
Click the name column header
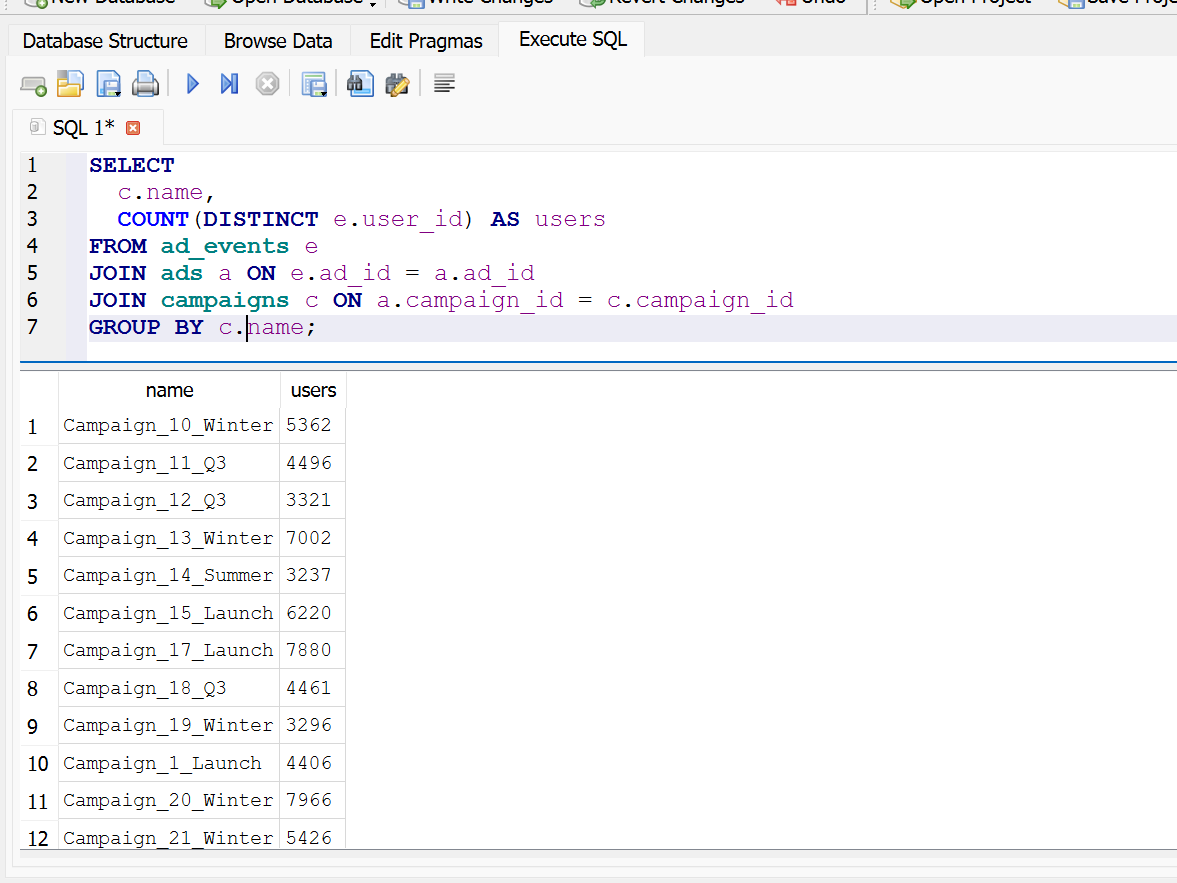[x=169, y=390]
